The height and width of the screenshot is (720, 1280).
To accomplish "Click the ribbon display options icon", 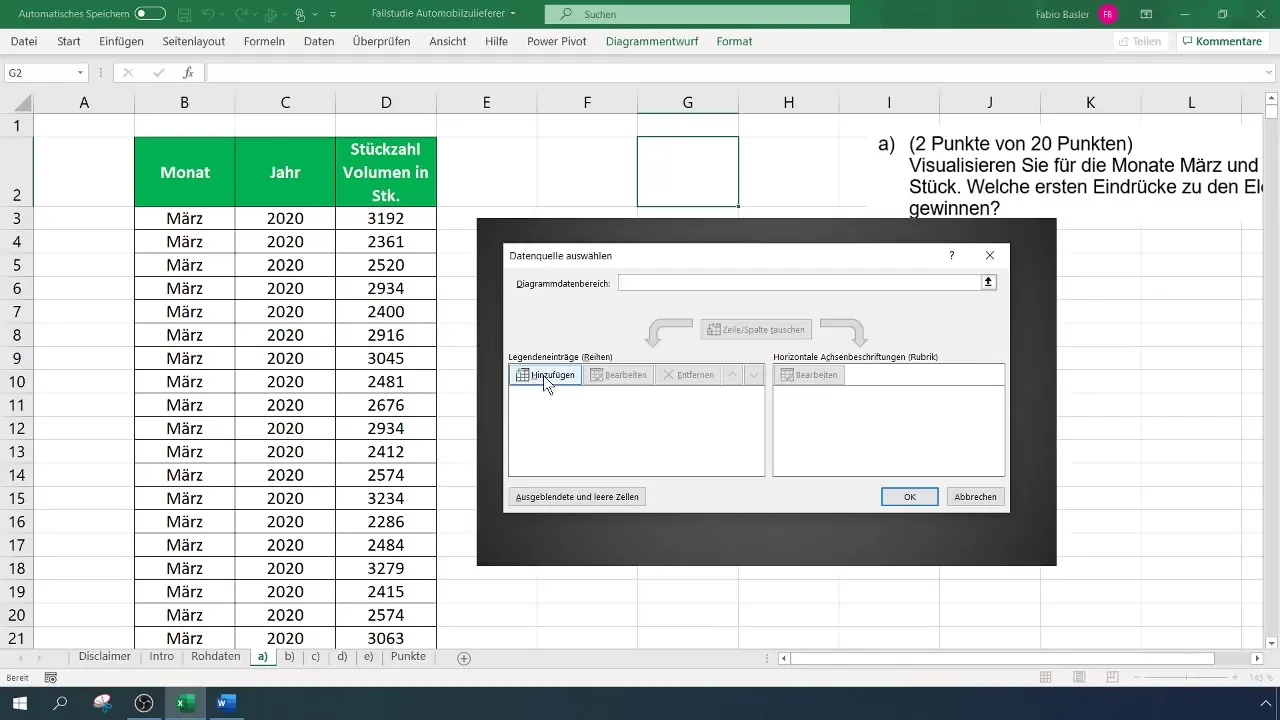I will (x=1146, y=14).
